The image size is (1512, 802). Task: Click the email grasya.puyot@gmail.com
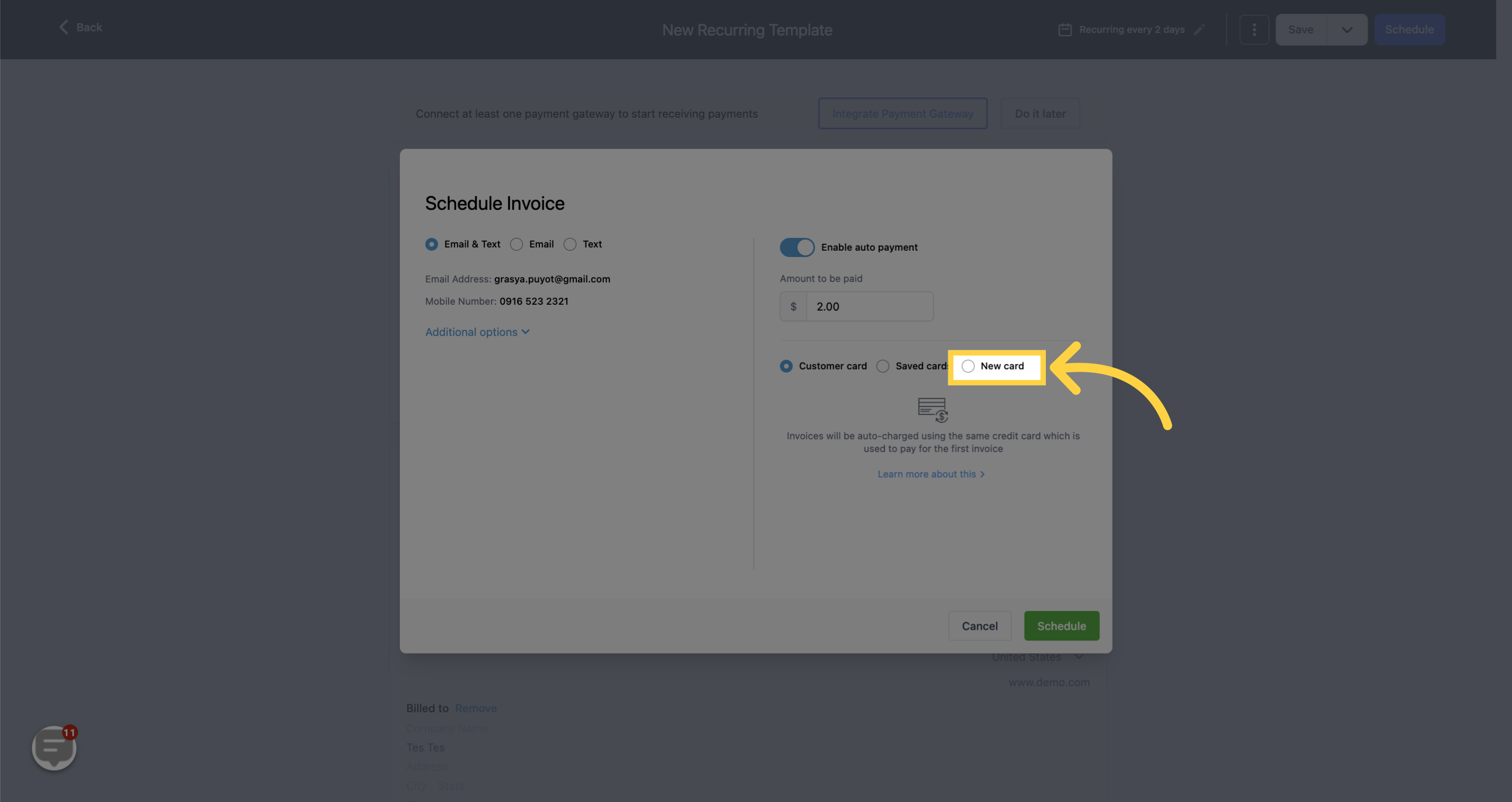click(x=552, y=279)
